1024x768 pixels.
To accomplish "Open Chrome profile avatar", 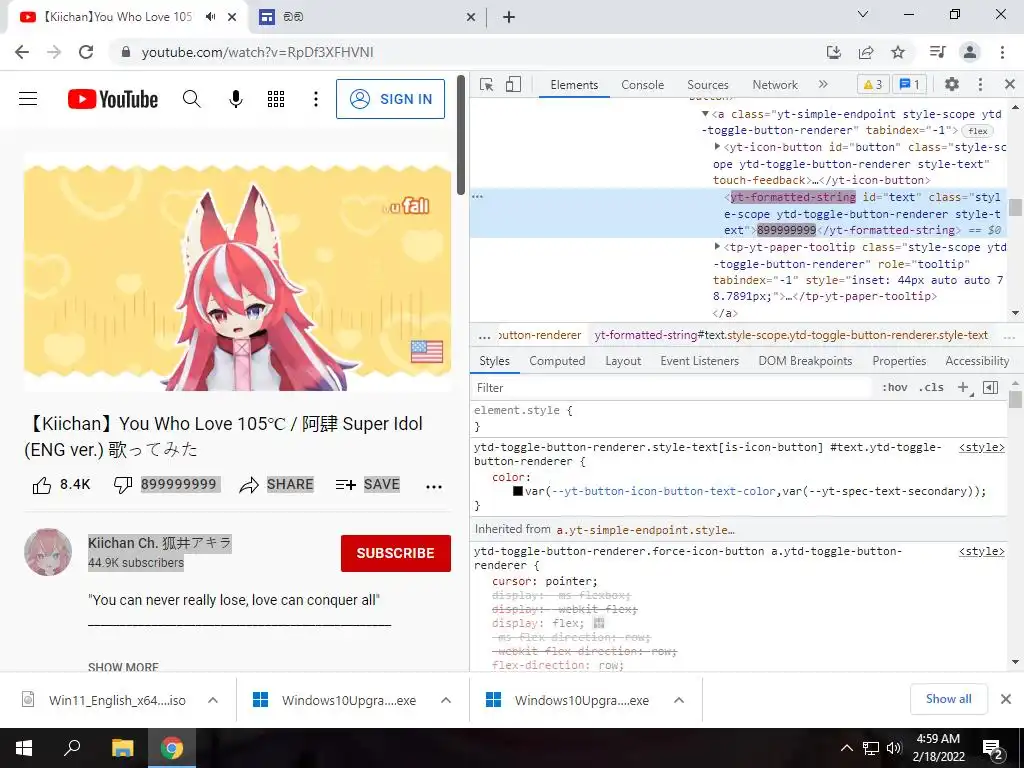I will [970, 52].
